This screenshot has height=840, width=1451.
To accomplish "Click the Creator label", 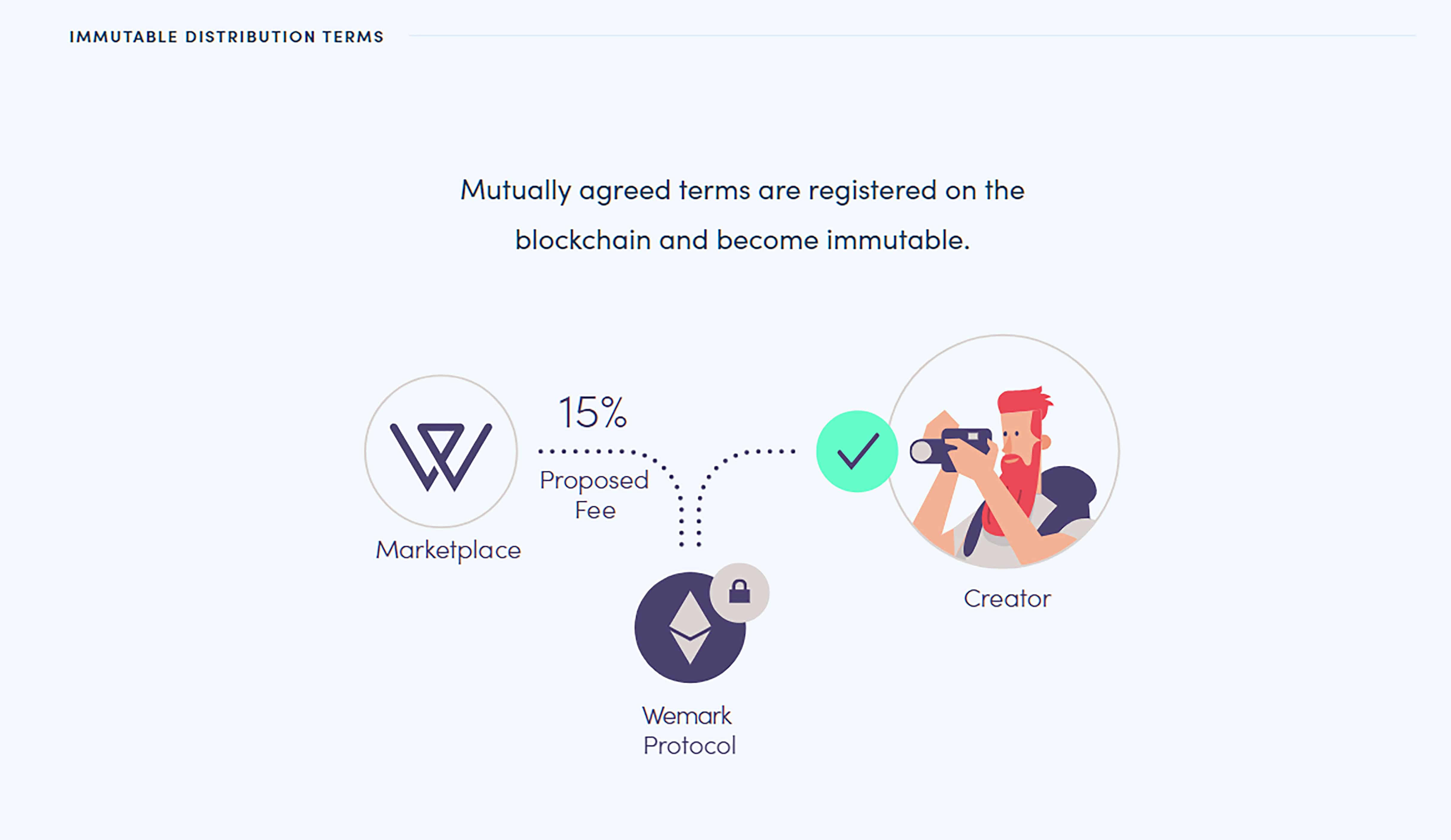I will (1008, 599).
